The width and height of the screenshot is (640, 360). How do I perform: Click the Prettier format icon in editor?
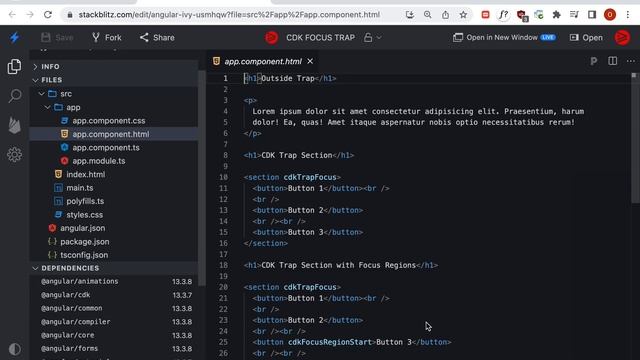(x=594, y=61)
